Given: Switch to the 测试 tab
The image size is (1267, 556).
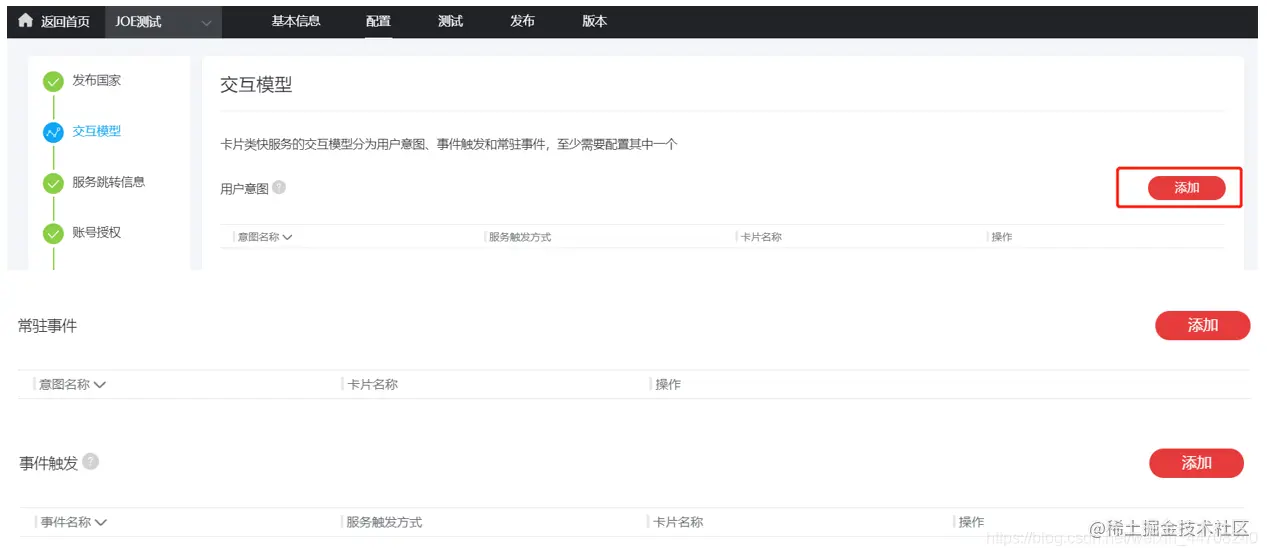Looking at the screenshot, I should [450, 21].
